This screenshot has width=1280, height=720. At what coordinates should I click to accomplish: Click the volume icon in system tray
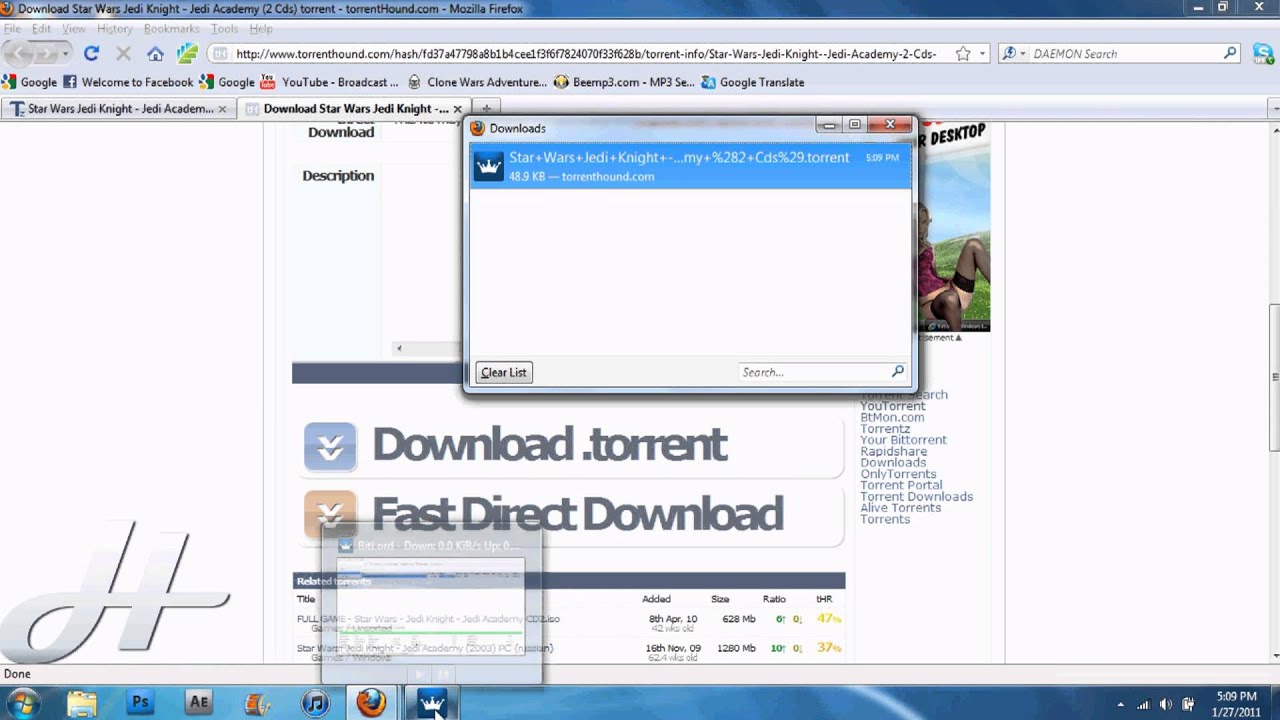(x=1165, y=704)
